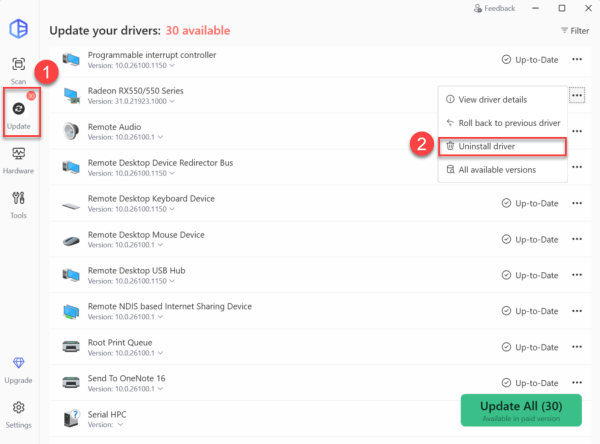This screenshot has width=600, height=444.
Task: Open more options for Remote Desktop Mouse Device
Action: click(x=577, y=239)
